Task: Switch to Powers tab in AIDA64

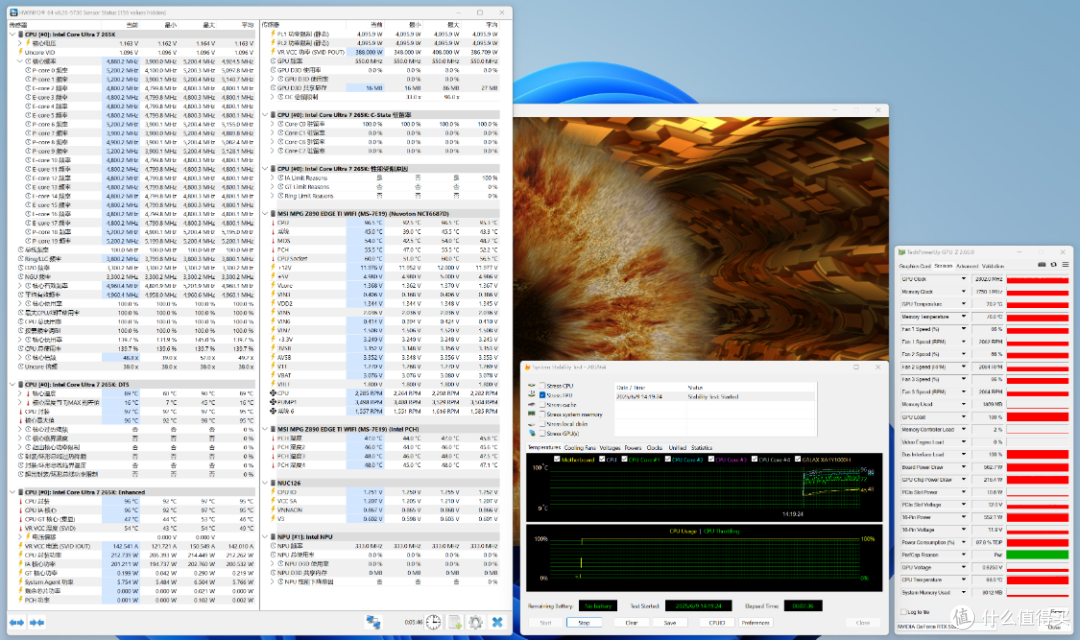Action: [633, 448]
